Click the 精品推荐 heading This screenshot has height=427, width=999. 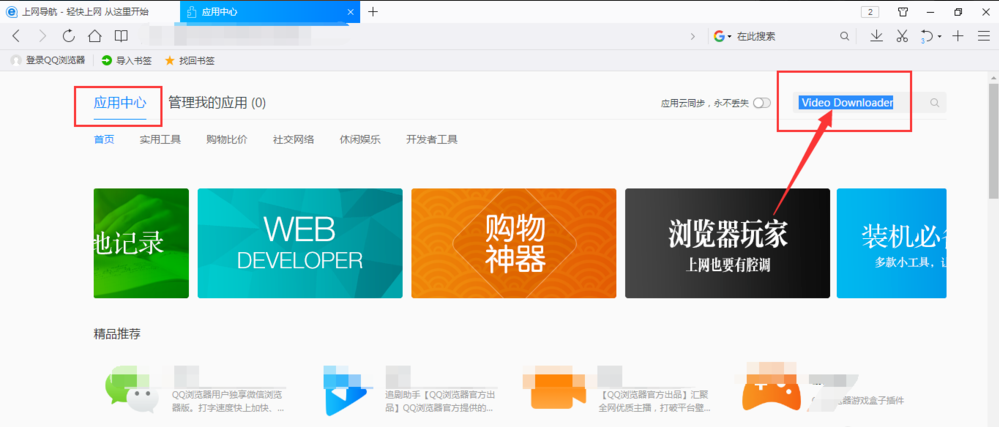[117, 333]
